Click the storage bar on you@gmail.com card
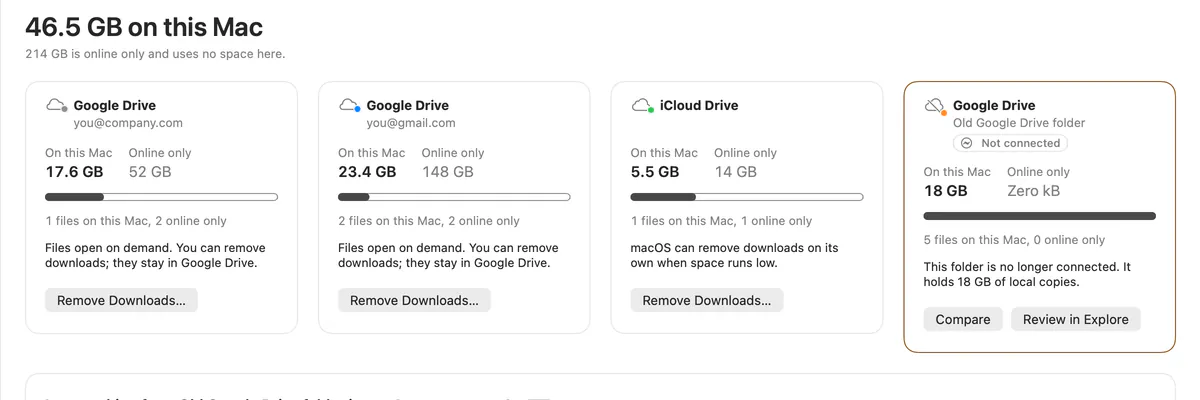This screenshot has height=400, width=1200. 454,197
